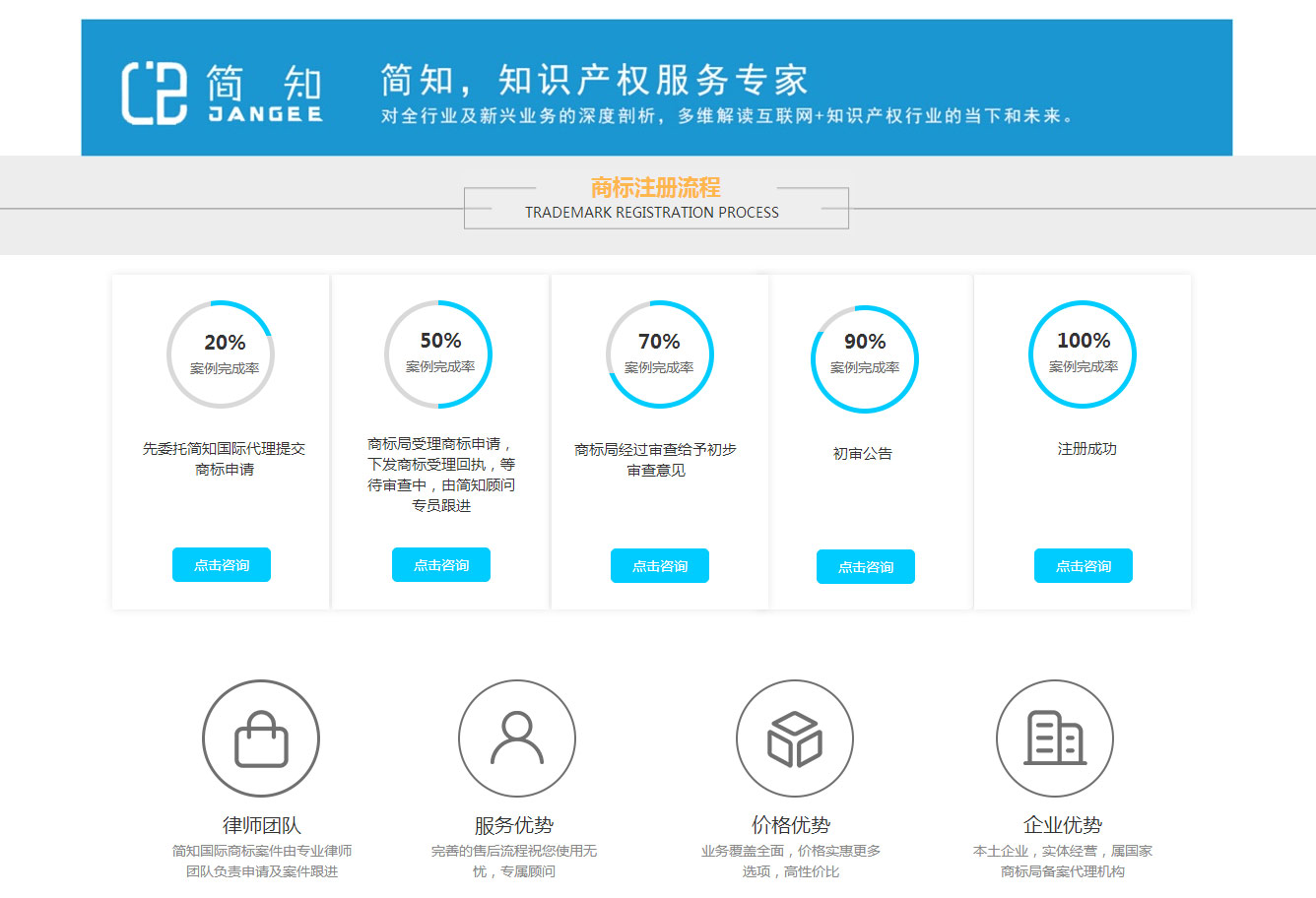Click the 价格优势 title
The image size is (1316, 898).
pos(791,825)
